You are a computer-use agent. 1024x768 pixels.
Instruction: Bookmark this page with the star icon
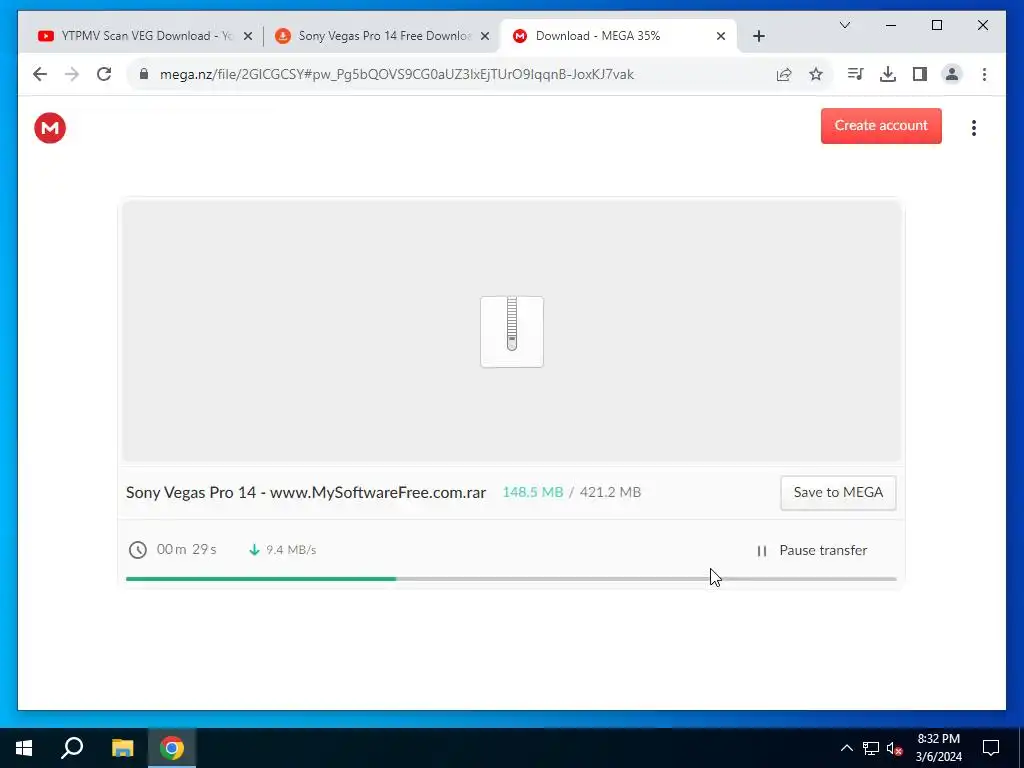pyautogui.click(x=816, y=74)
